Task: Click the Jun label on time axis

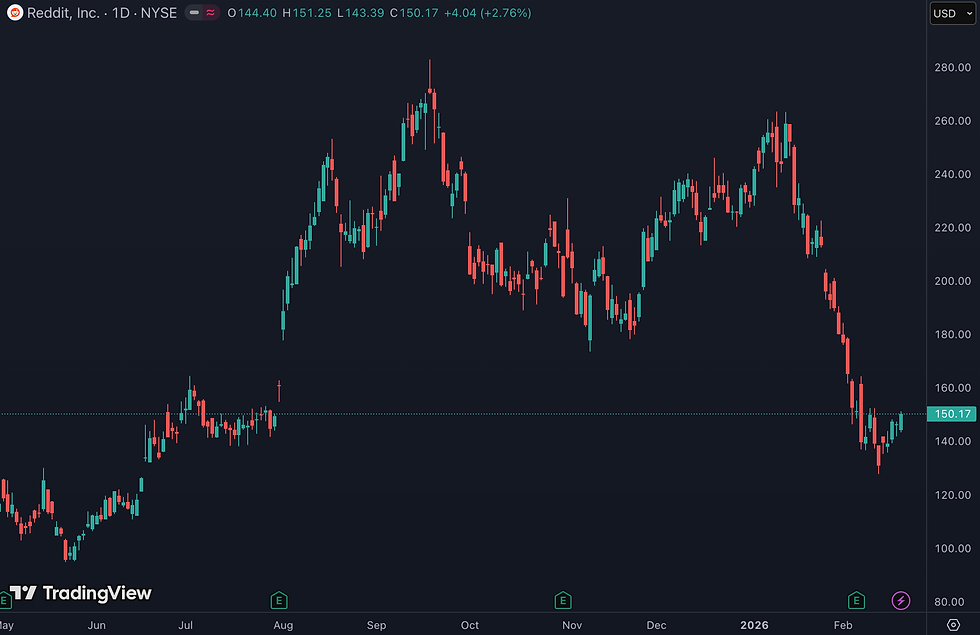Action: click(97, 625)
